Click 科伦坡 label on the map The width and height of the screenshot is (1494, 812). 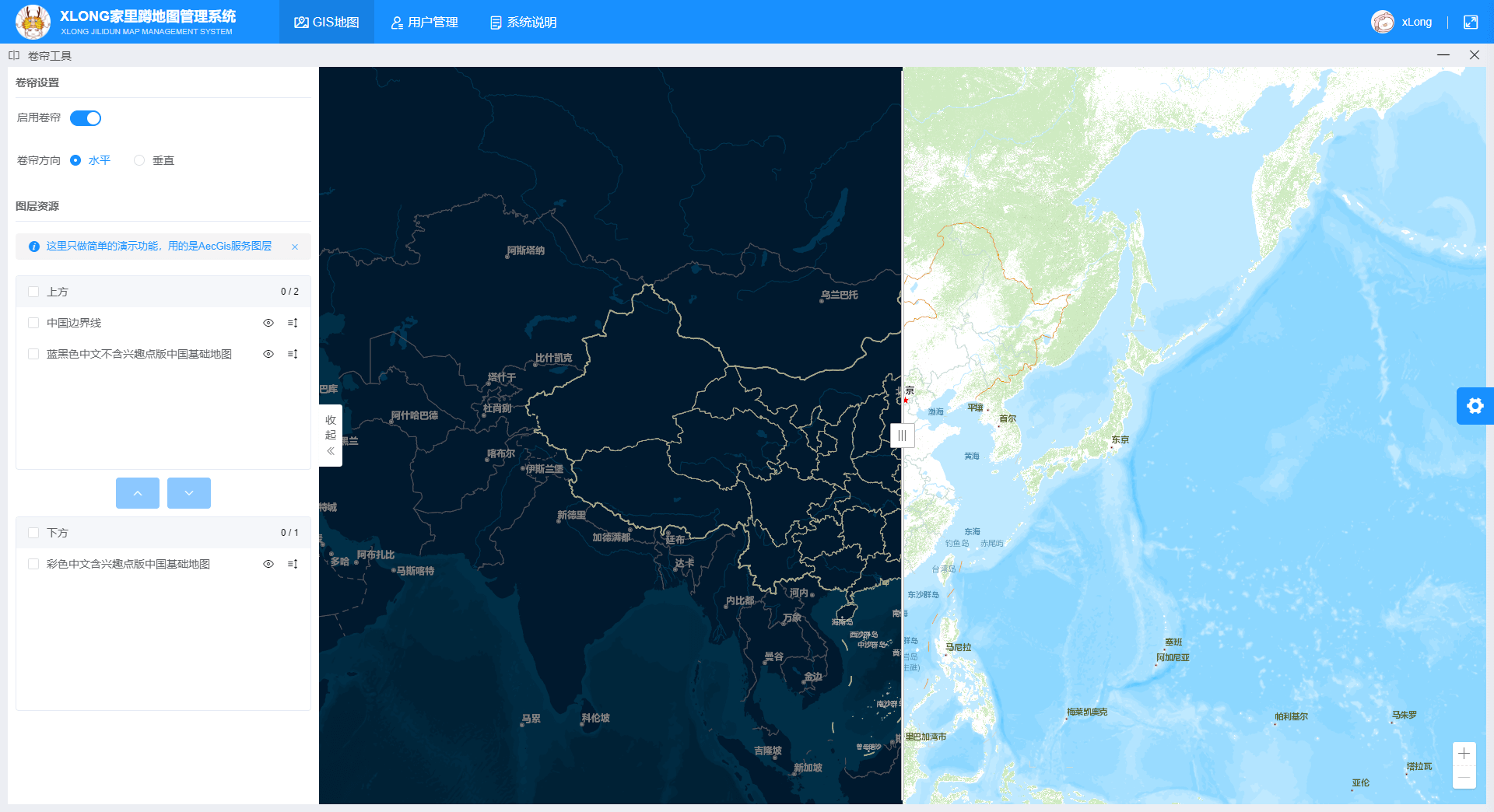(x=596, y=718)
